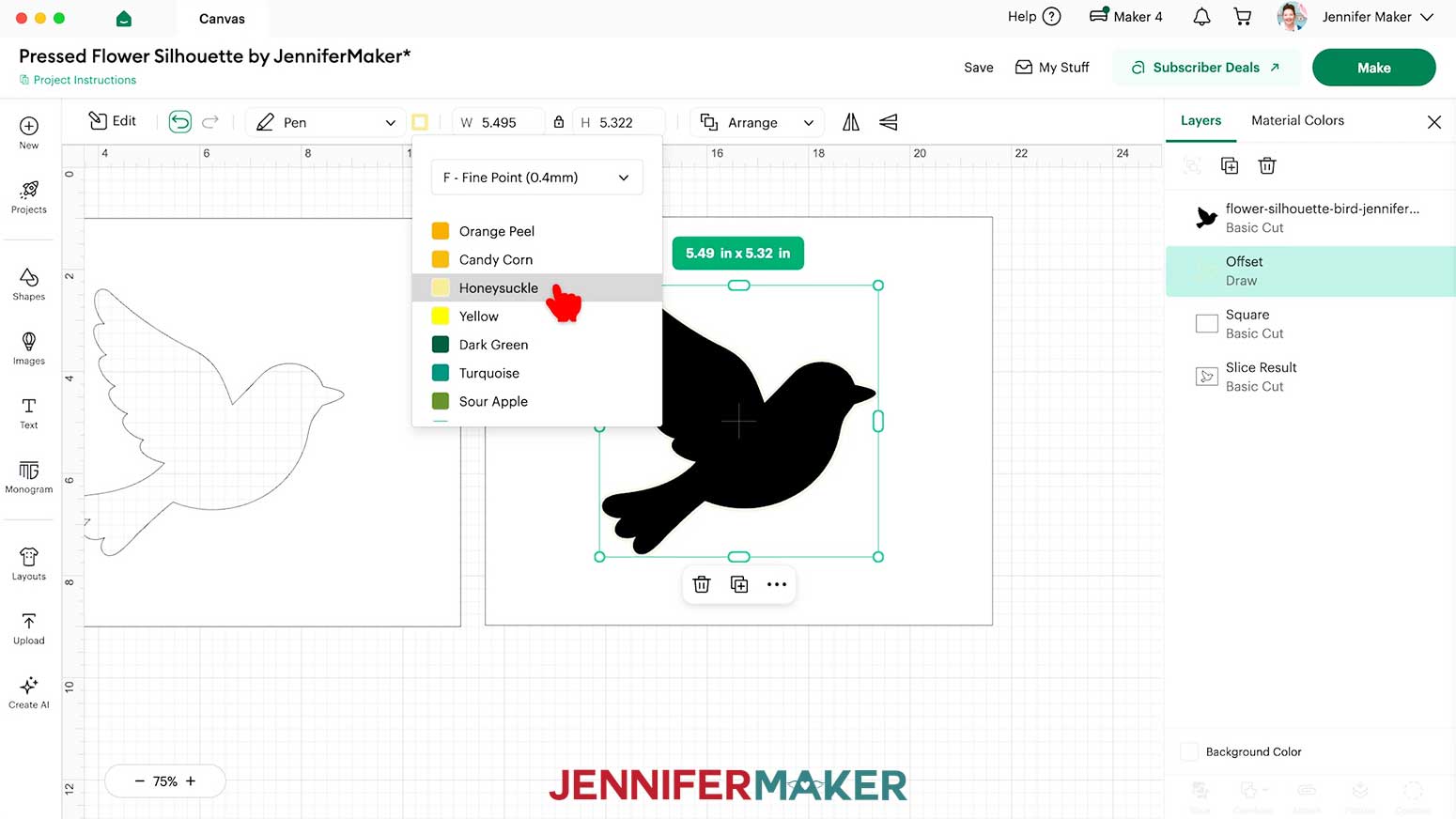The height and width of the screenshot is (819, 1456).
Task: Click the Redo arrow
Action: [x=210, y=121]
